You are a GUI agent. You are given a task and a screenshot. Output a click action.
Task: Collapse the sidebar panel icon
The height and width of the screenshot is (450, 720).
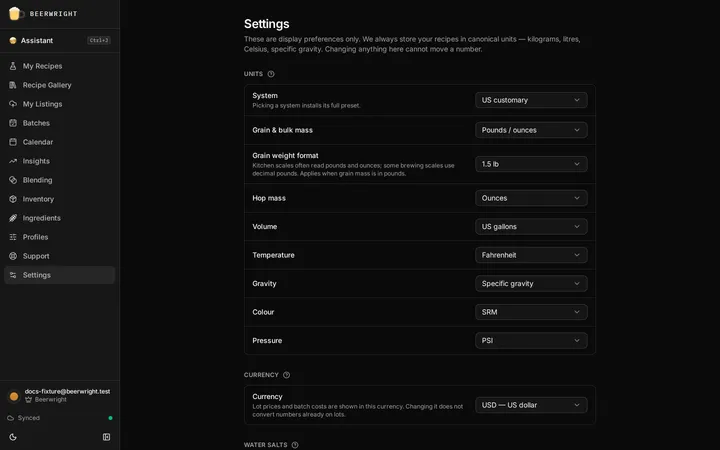[x=107, y=437]
